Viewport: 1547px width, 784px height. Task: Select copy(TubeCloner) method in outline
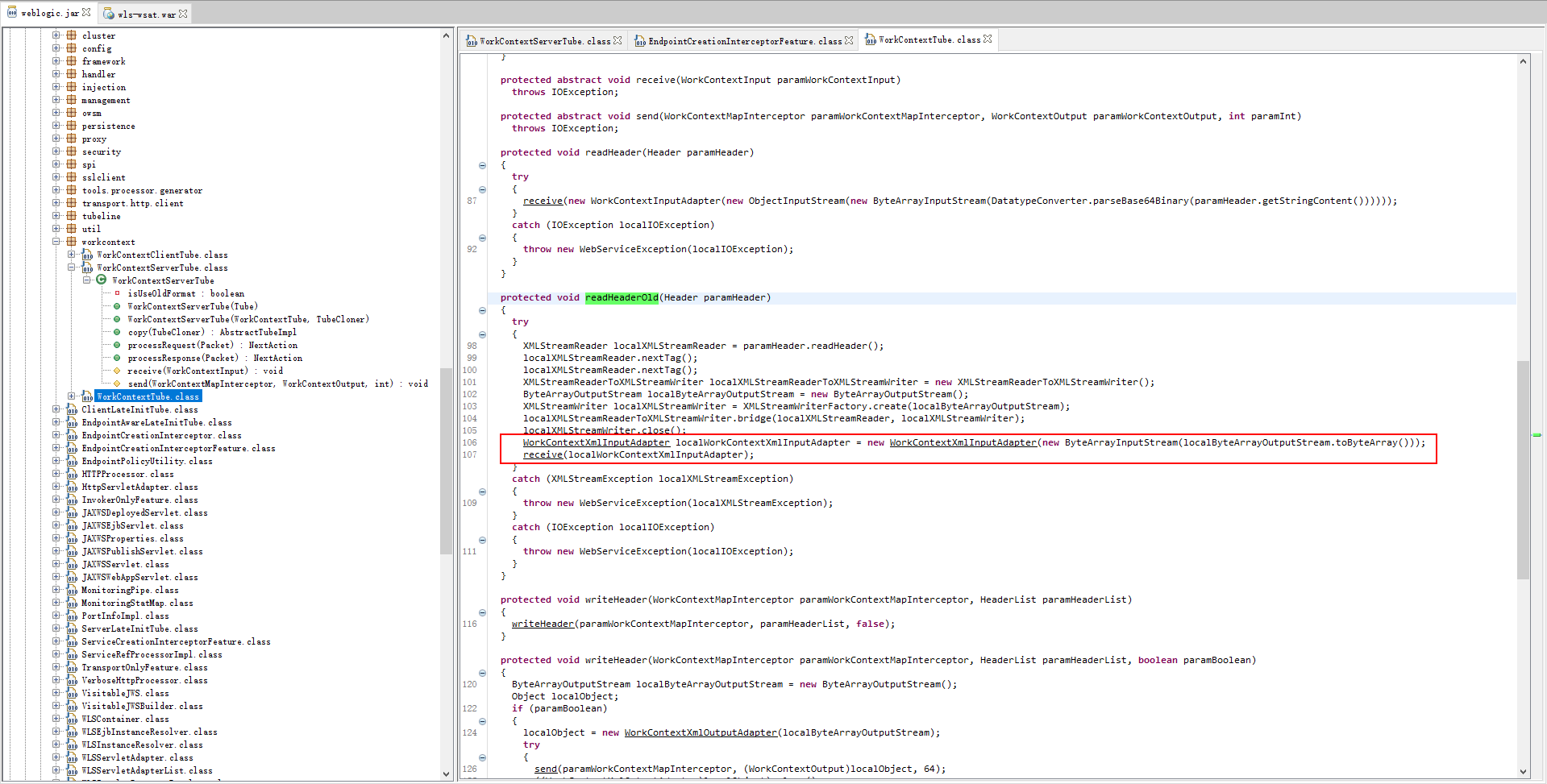click(212, 332)
